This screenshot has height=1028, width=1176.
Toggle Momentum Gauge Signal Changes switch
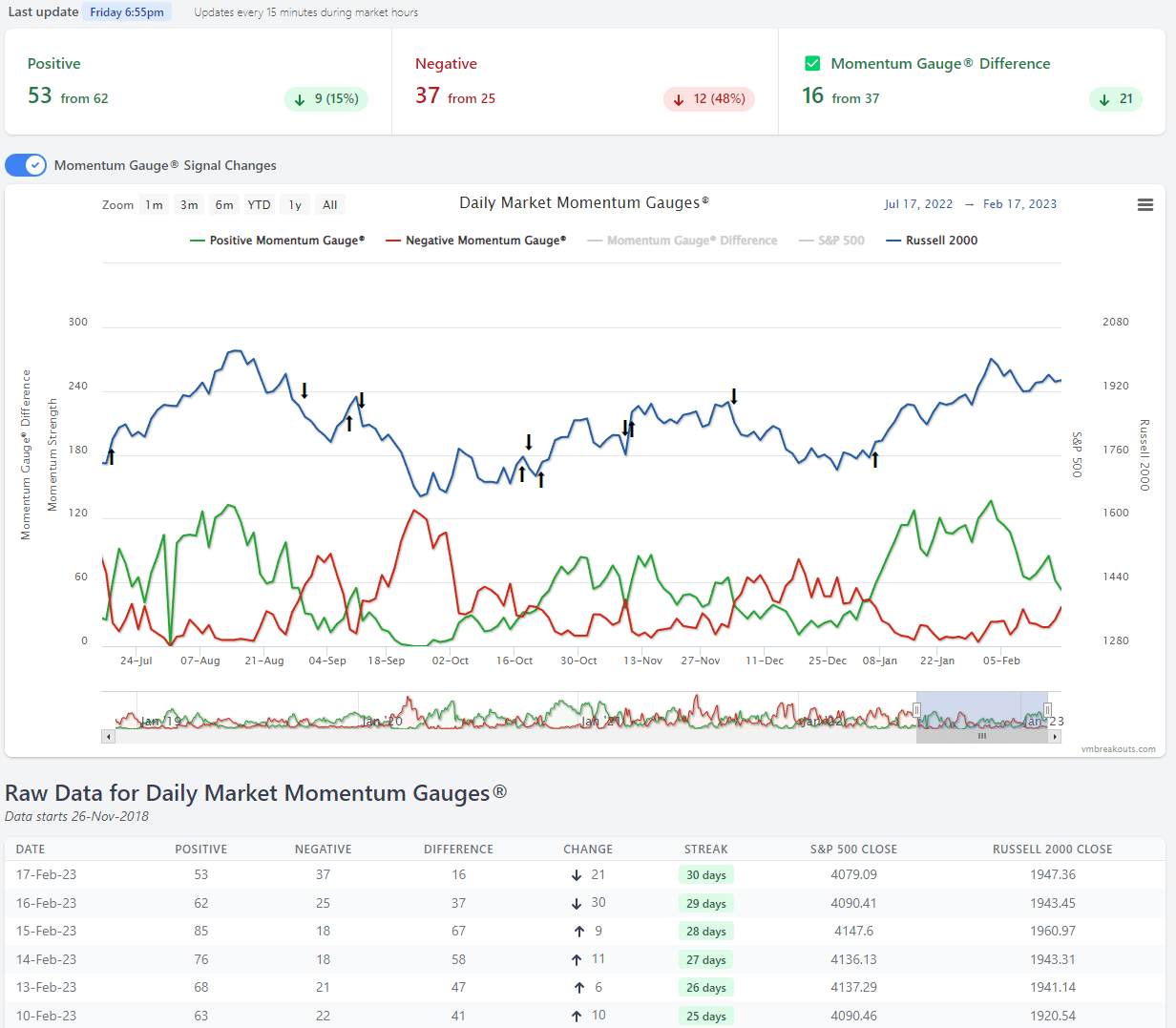point(26,165)
